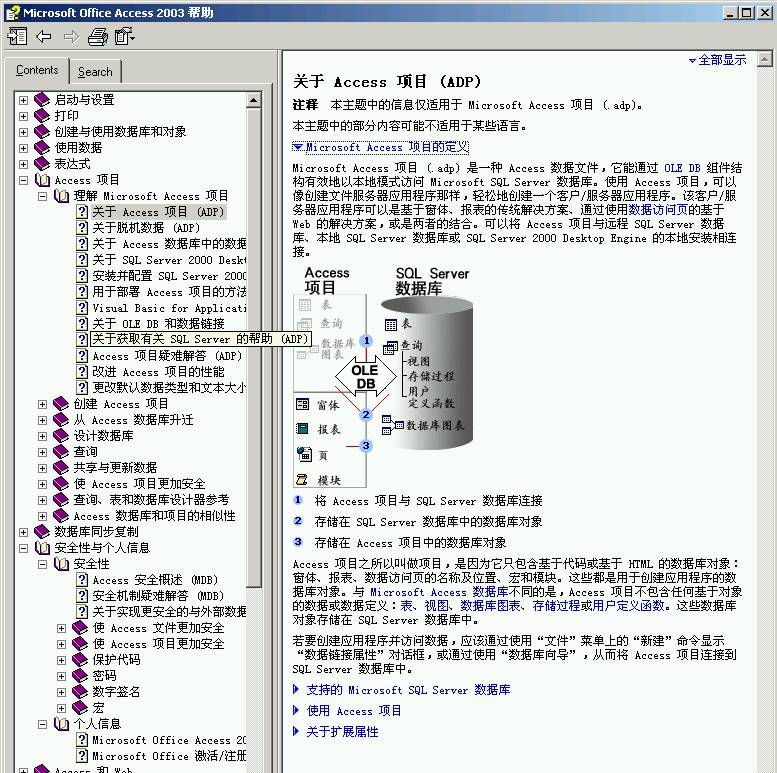Click the book icon beside 设计数据库
The image size is (777, 773).
pyautogui.click(x=61, y=436)
